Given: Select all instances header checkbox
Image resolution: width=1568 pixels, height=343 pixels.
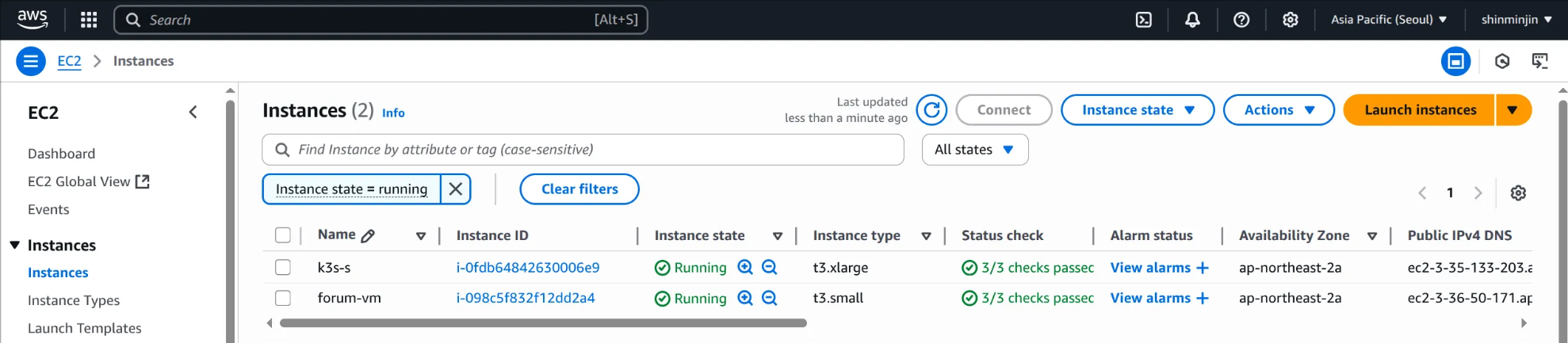Looking at the screenshot, I should [283, 235].
